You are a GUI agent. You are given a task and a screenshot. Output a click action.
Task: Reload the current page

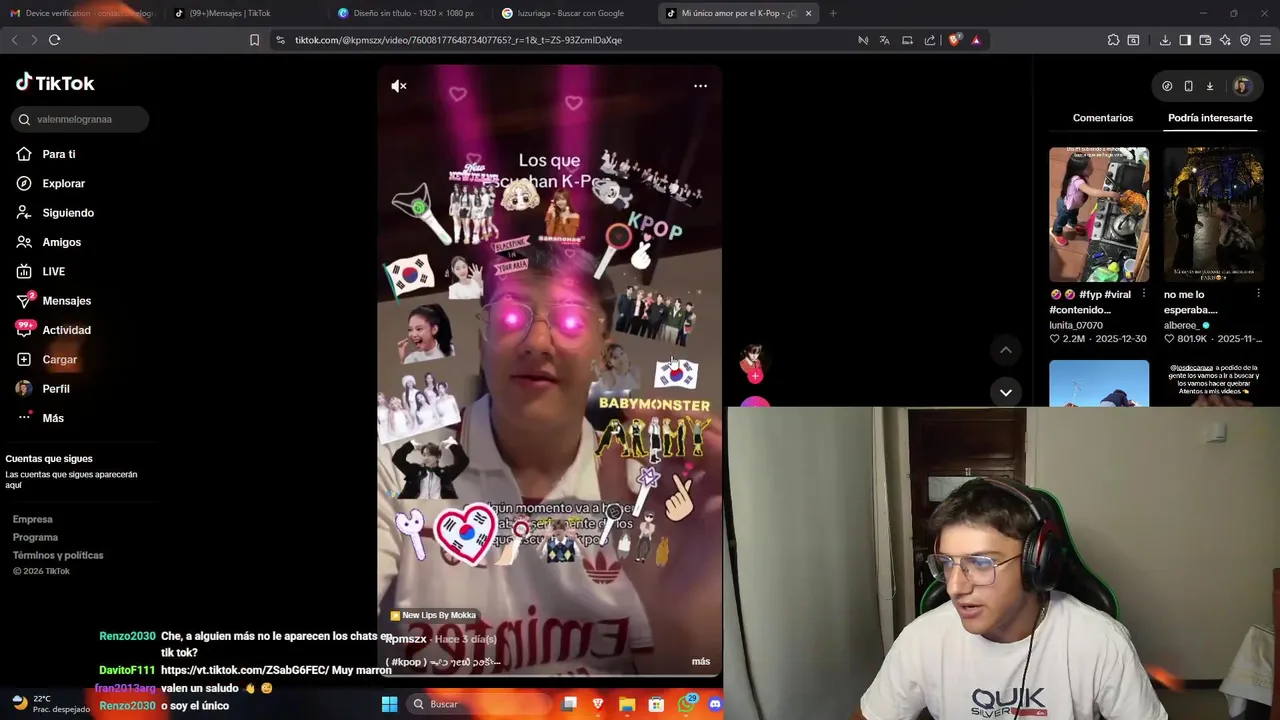[54, 40]
